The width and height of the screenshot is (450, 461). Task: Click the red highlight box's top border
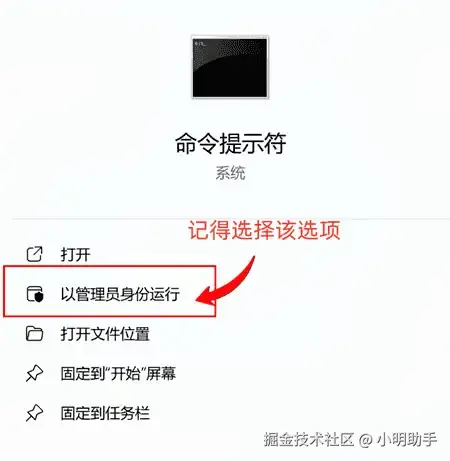tap(110, 266)
